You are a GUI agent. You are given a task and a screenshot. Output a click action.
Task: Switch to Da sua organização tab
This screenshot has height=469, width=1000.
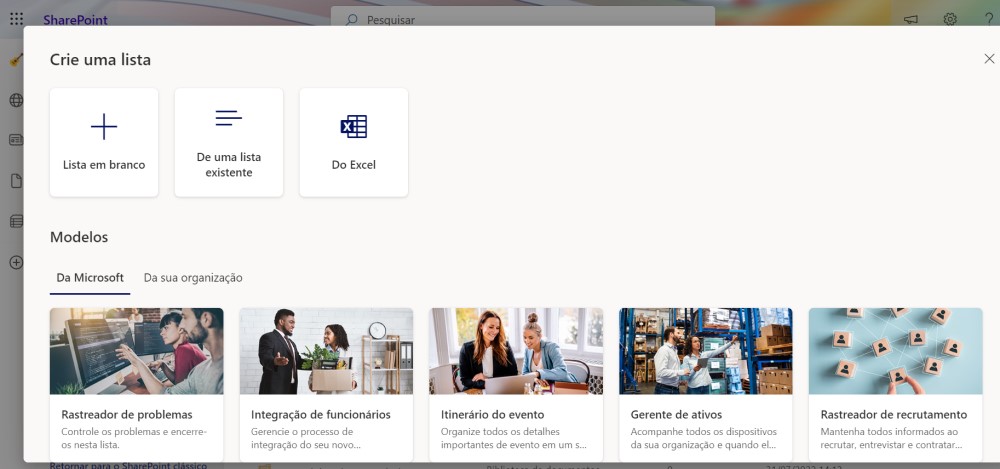[193, 278]
